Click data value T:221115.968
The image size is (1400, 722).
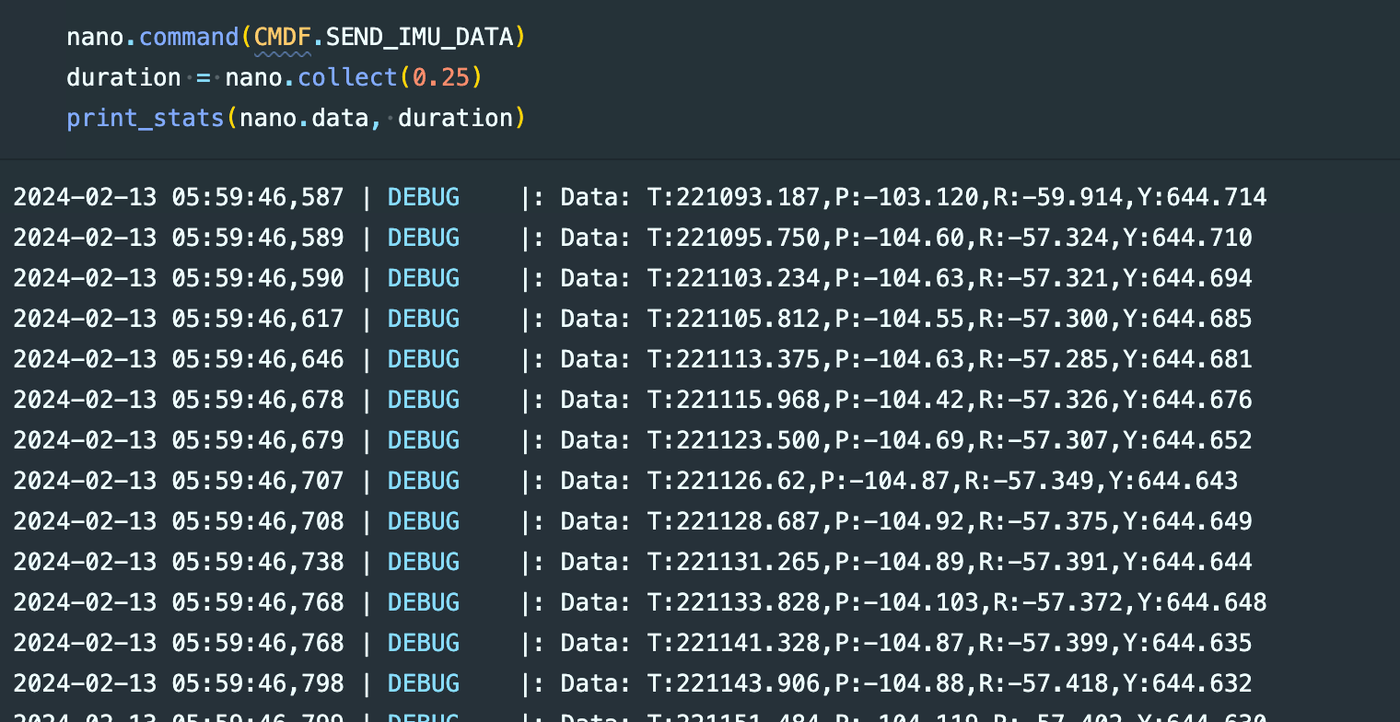click(x=734, y=400)
